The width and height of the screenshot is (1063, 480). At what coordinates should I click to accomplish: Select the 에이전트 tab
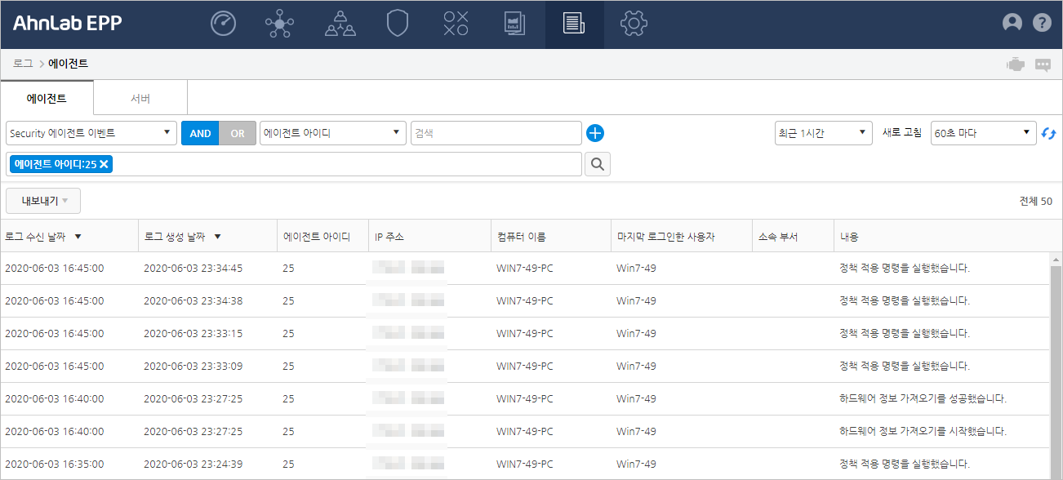pyautogui.click(x=47, y=99)
